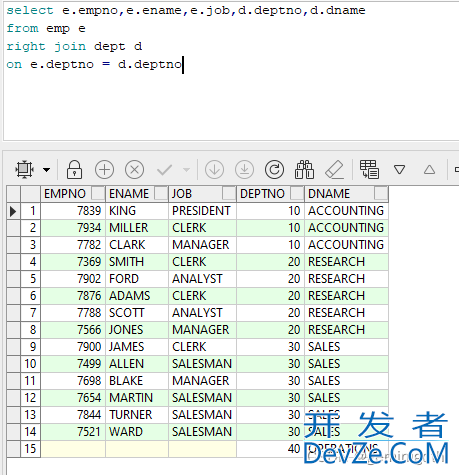Click the cell with 7934

tap(73, 228)
